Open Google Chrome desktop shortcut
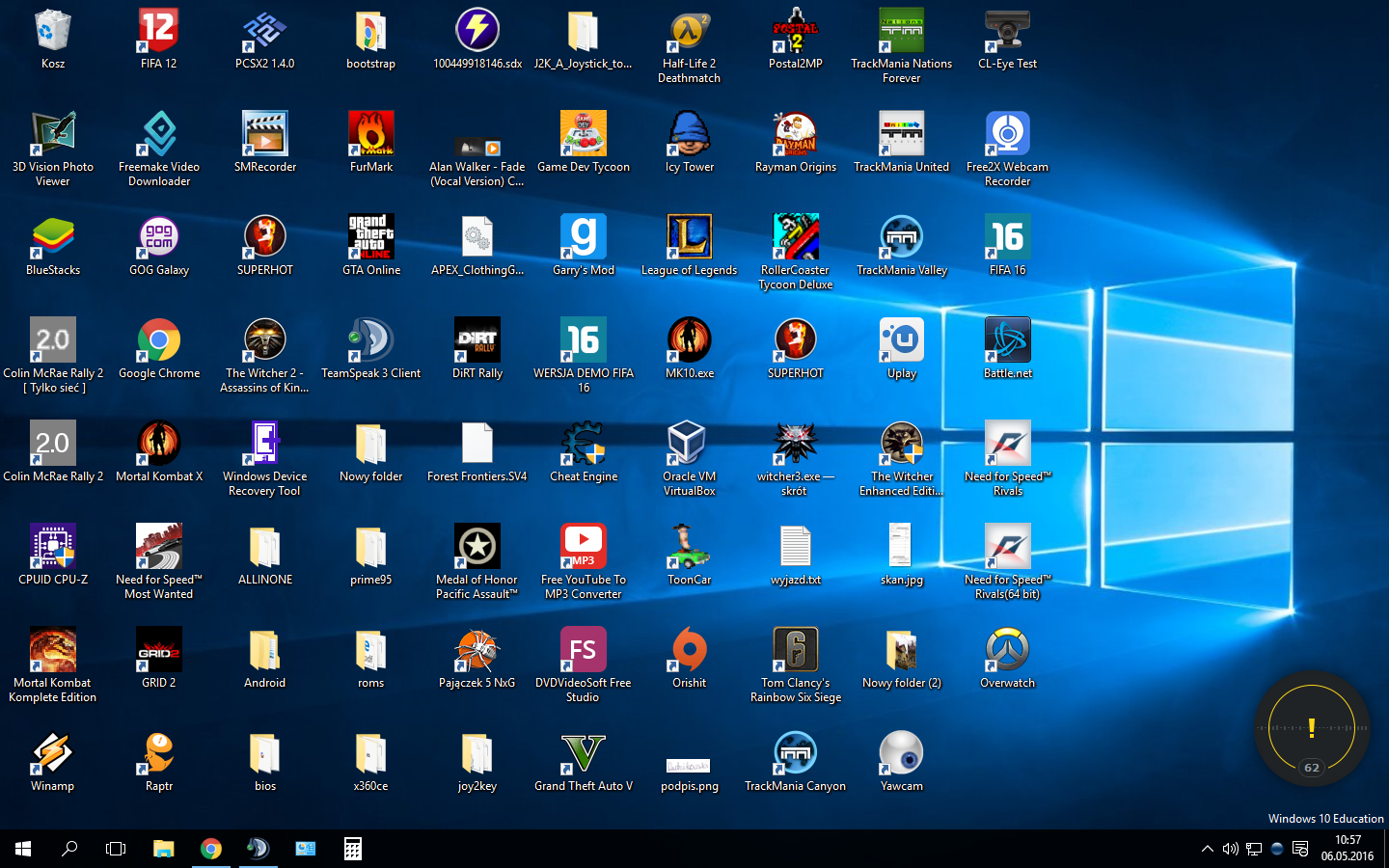1389x868 pixels. coord(159,340)
